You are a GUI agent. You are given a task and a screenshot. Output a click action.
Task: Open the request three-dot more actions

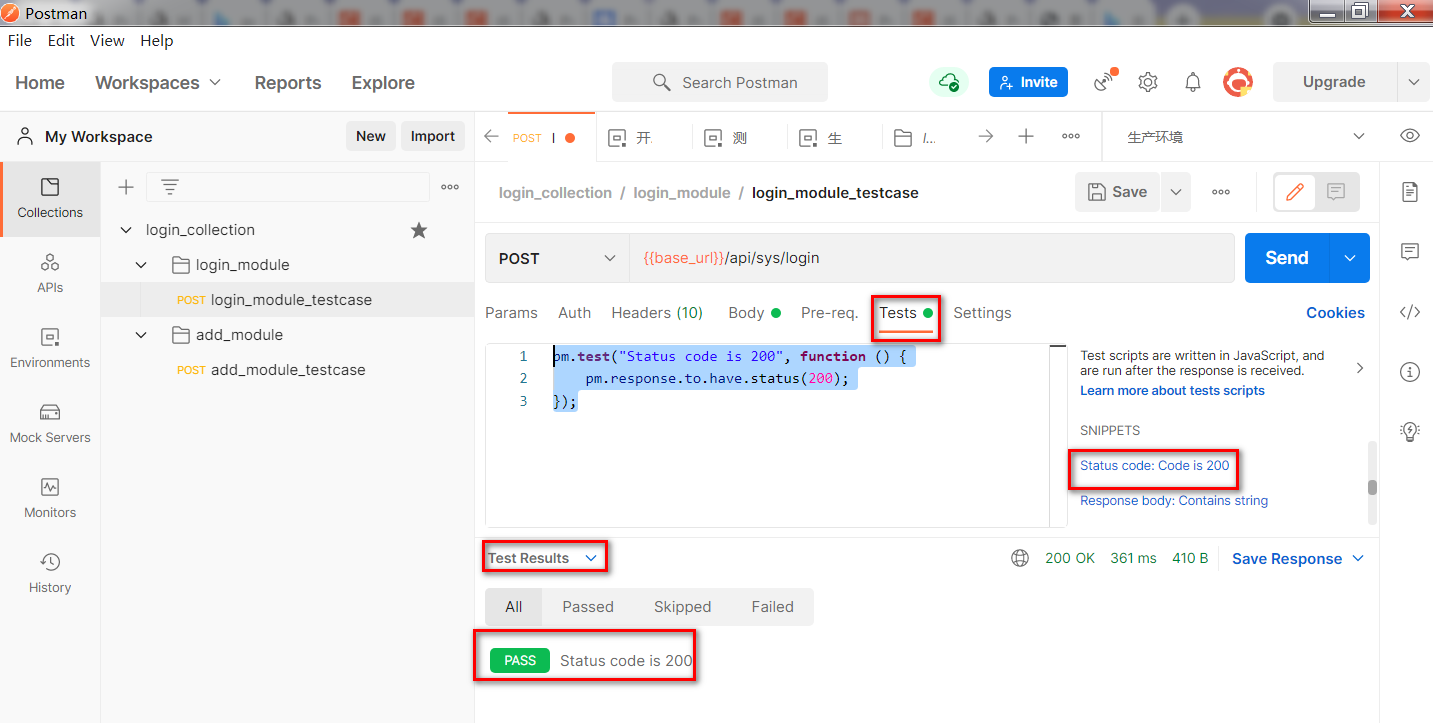tap(1221, 192)
